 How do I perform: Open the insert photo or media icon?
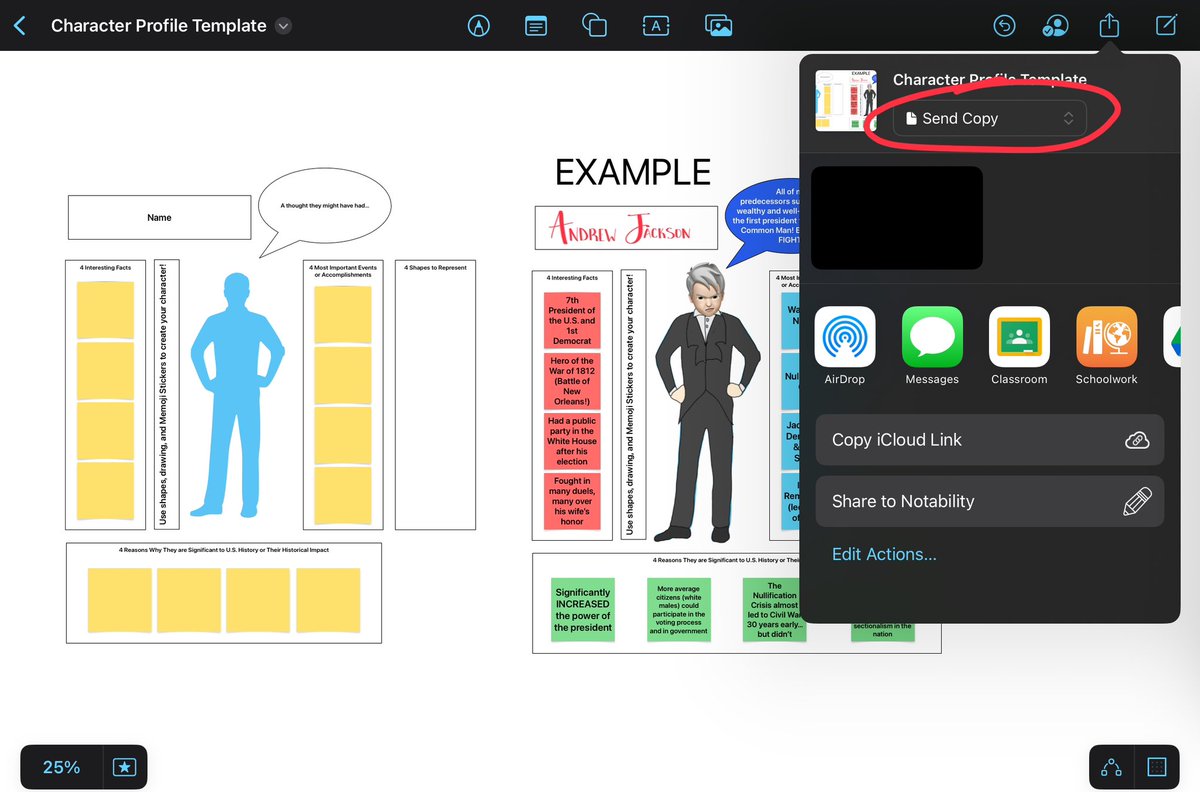pos(717,26)
